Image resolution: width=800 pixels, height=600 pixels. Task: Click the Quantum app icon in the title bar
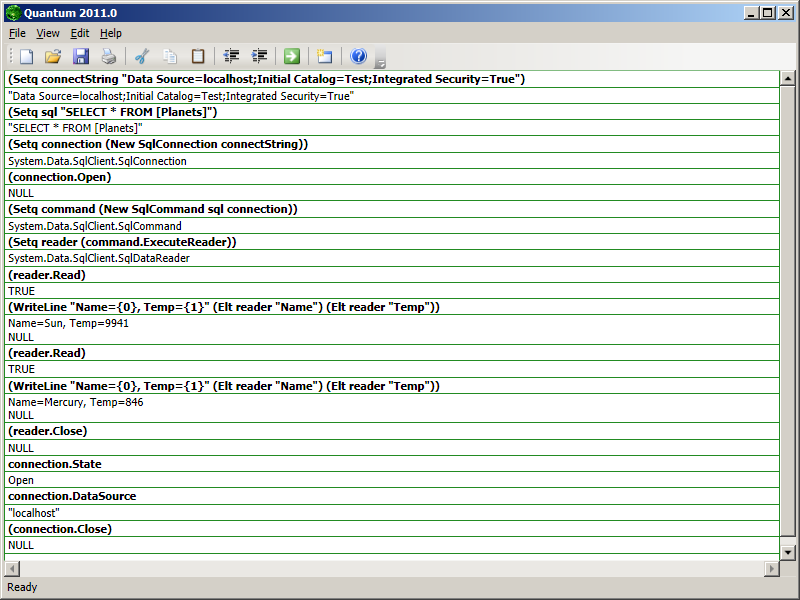point(13,13)
